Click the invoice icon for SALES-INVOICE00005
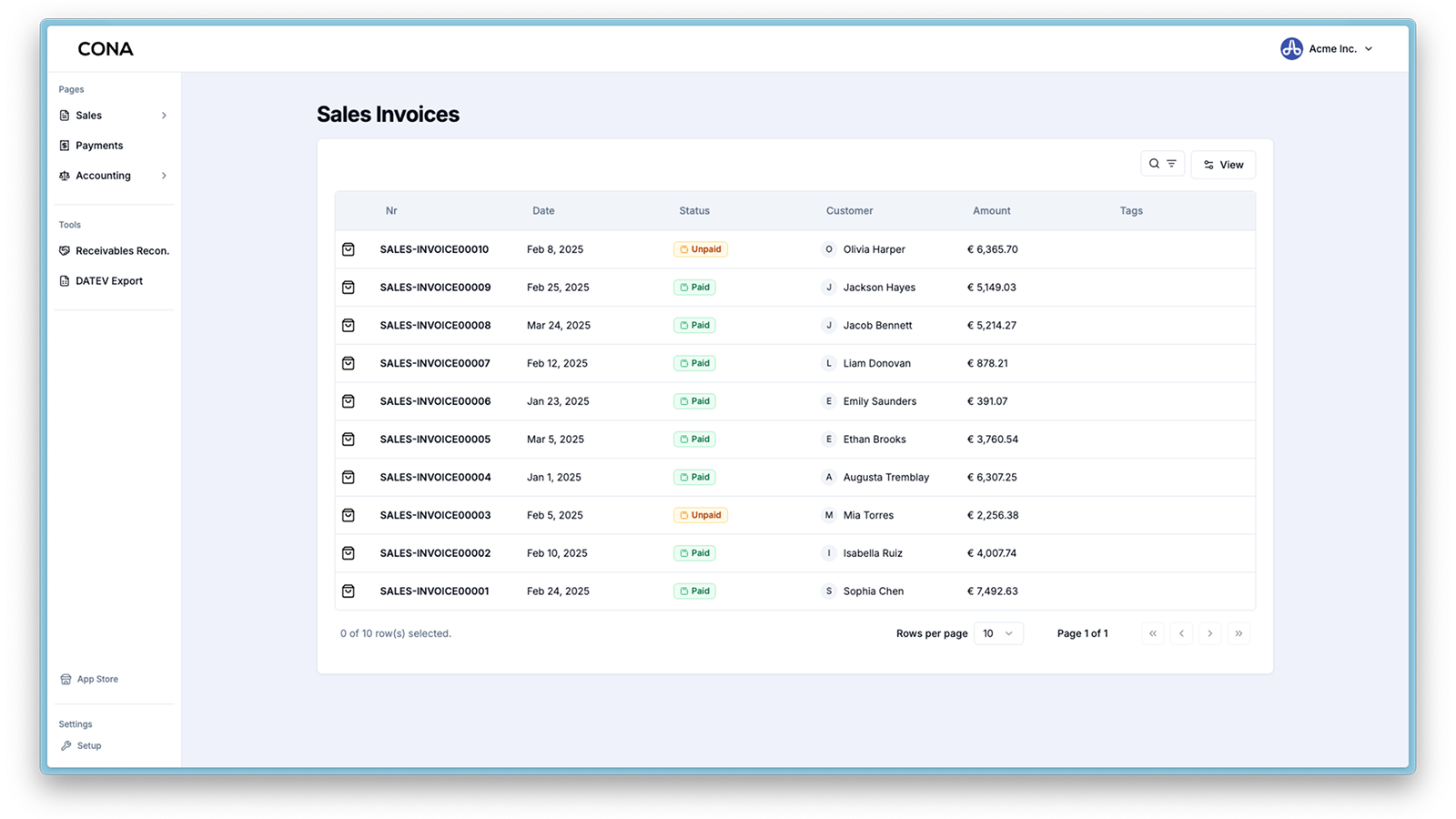 [349, 440]
